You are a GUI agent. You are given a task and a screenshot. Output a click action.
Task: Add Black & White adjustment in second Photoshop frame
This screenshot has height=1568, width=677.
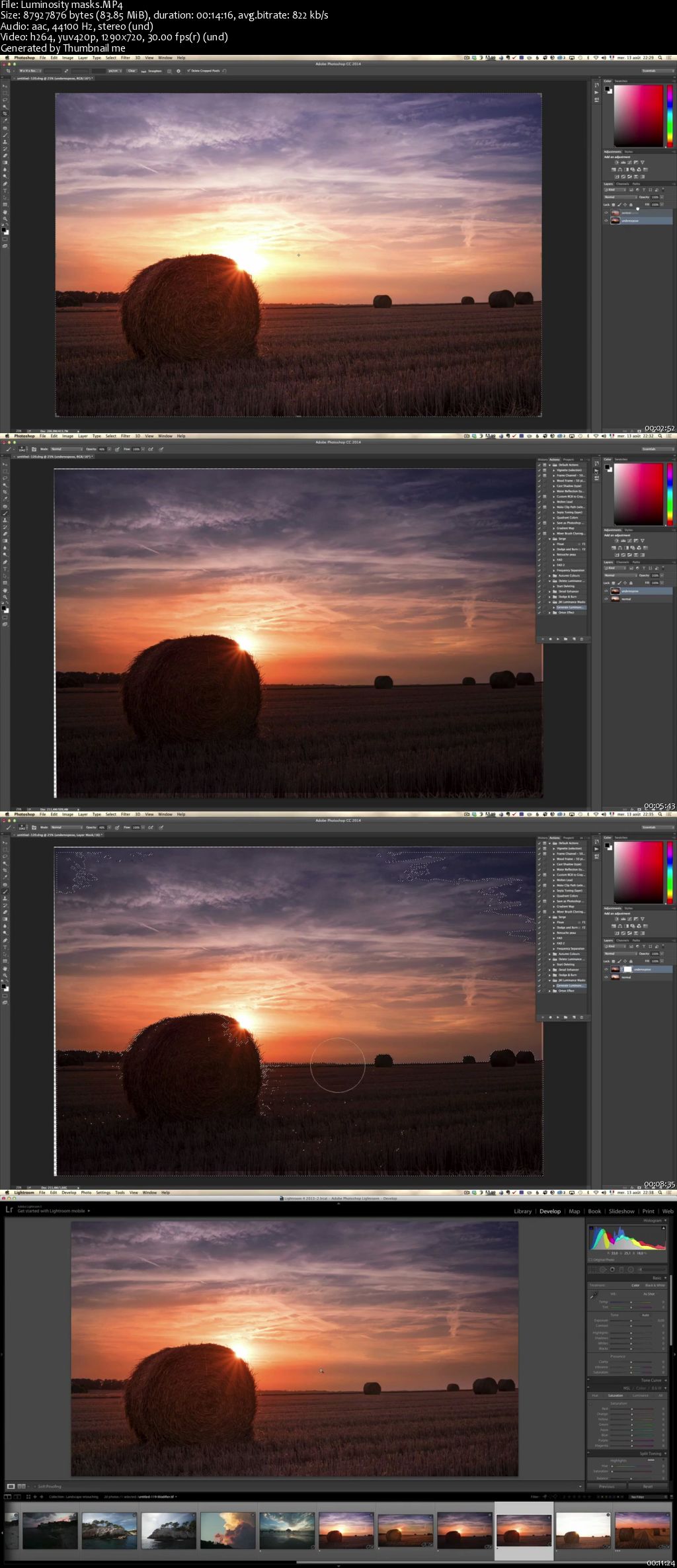tap(626, 548)
